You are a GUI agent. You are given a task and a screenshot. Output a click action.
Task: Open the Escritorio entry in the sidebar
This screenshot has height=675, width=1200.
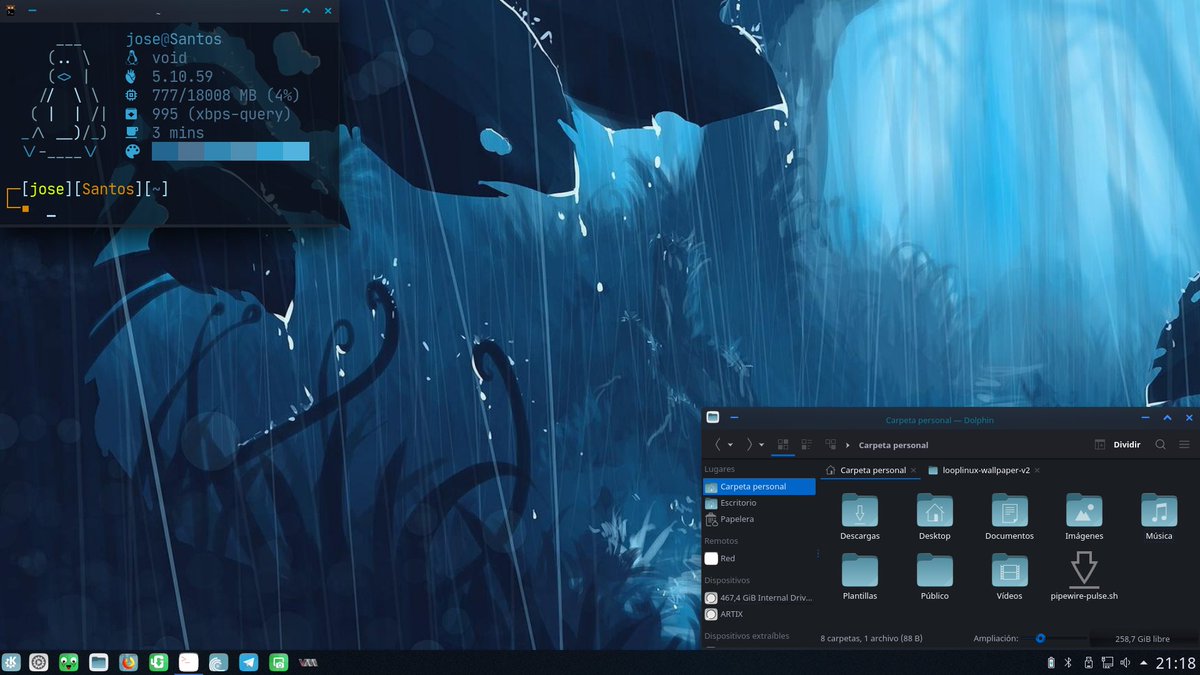tap(740, 501)
